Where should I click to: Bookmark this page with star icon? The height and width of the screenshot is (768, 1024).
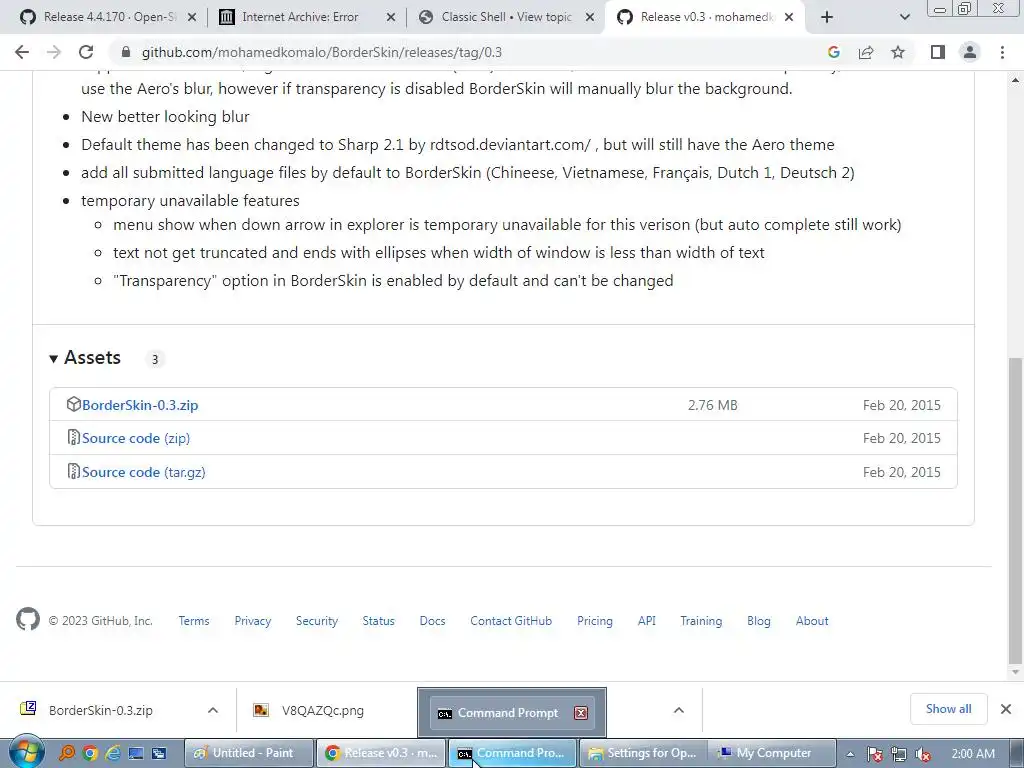tap(898, 52)
